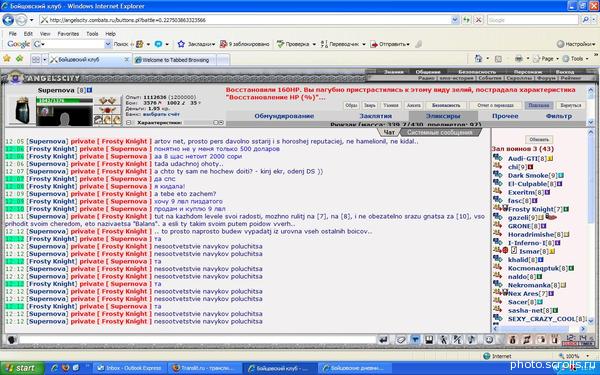Click the eraser clear chat icon
This screenshot has height=375, width=600.
click(400, 339)
